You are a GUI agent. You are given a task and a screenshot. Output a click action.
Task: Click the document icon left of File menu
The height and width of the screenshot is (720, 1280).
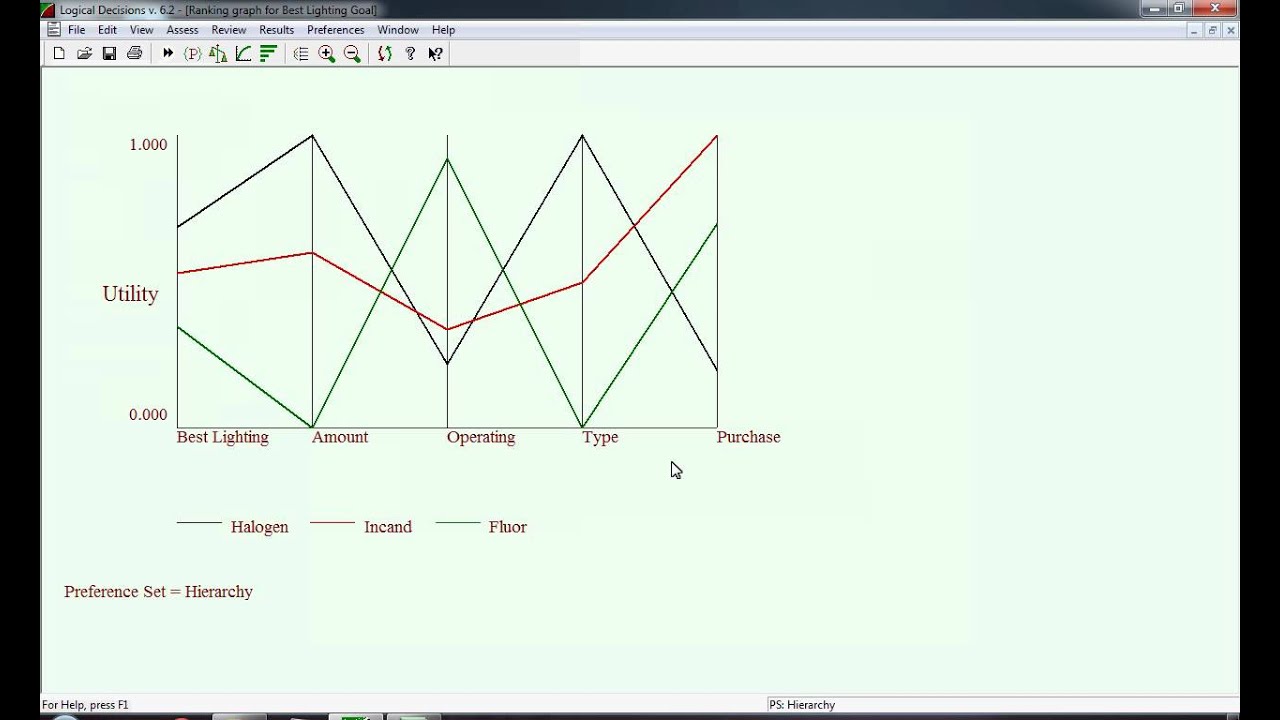click(x=54, y=30)
